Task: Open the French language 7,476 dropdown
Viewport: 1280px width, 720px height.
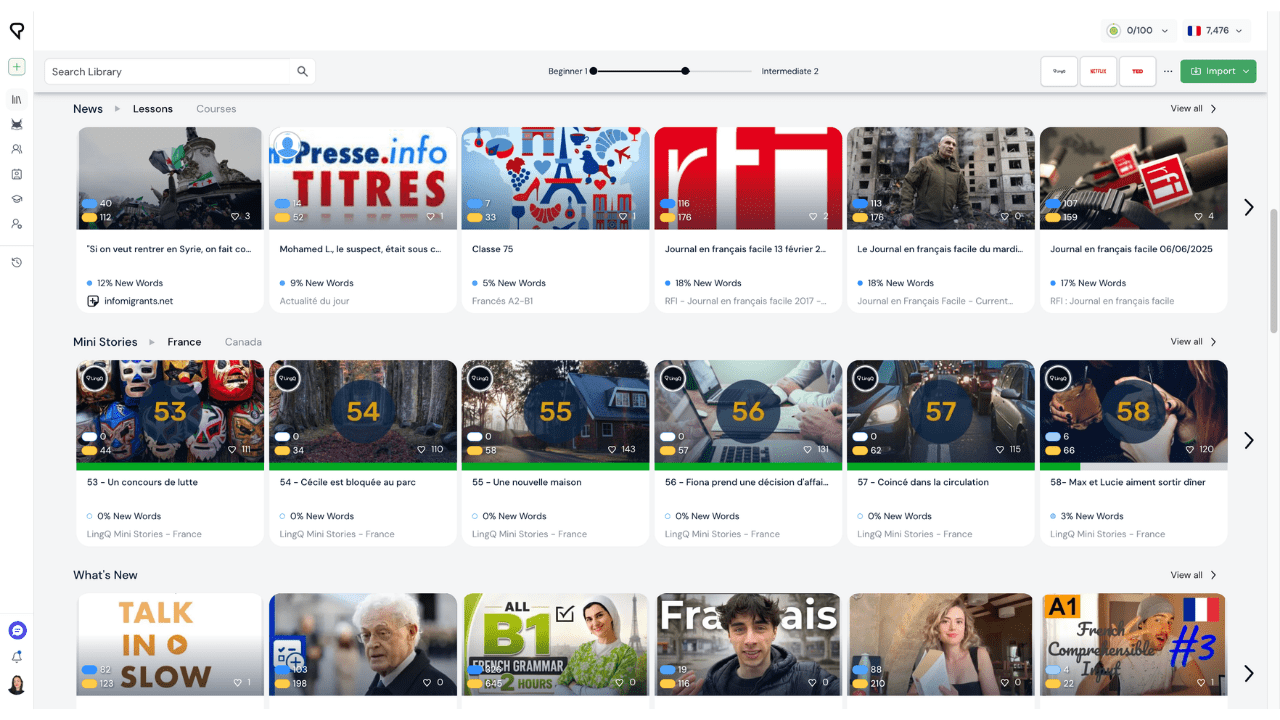Action: pyautogui.click(x=1217, y=31)
